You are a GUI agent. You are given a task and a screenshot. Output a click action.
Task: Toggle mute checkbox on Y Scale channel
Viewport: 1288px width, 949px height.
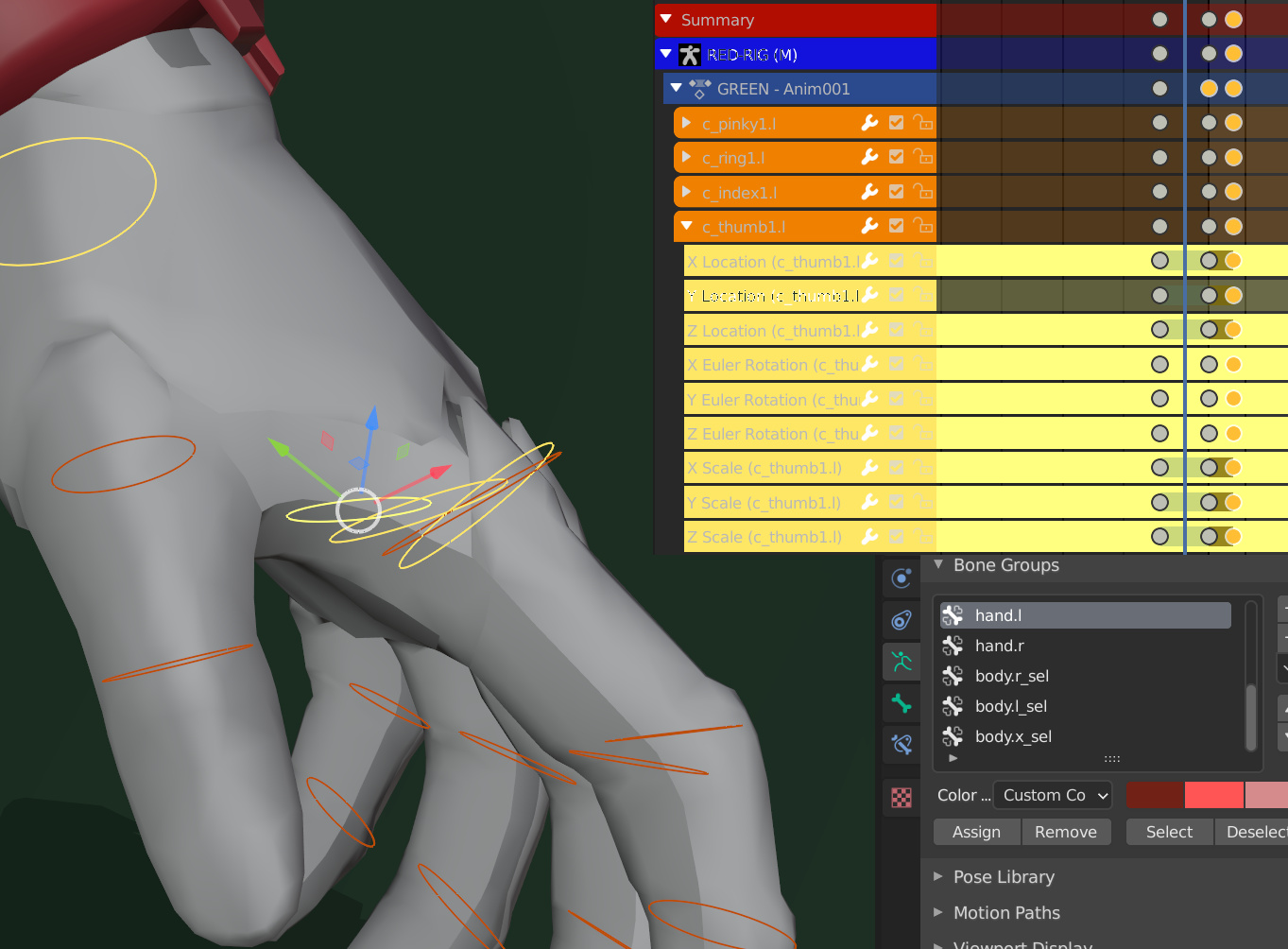coord(897,502)
